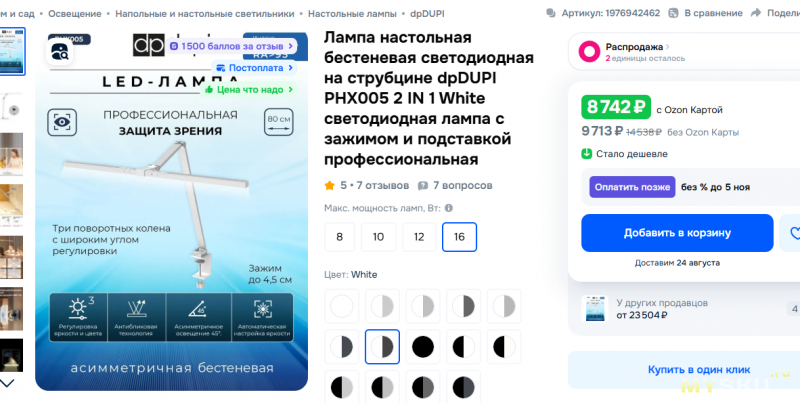This screenshot has width=800, height=403.
Task: Select 8 watt power option
Action: [339, 237]
